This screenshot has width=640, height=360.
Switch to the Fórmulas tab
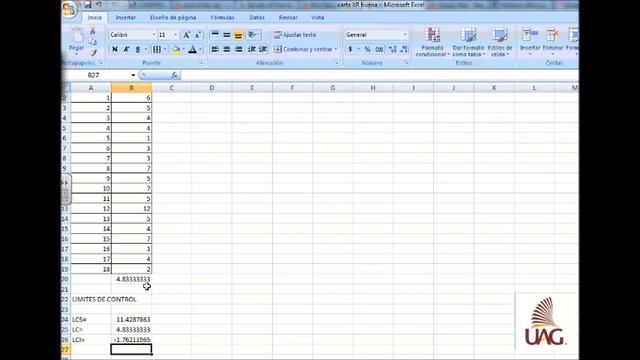click(x=222, y=18)
